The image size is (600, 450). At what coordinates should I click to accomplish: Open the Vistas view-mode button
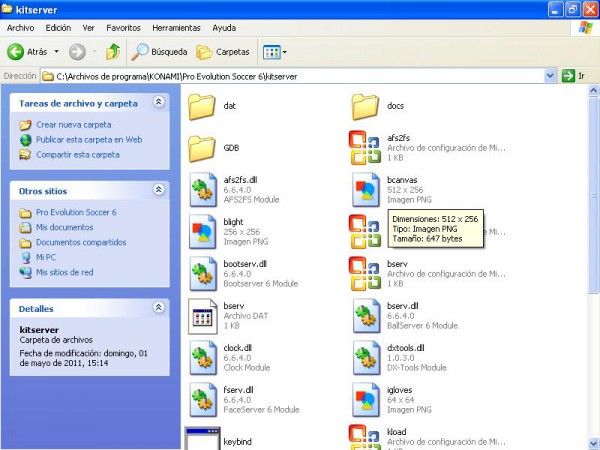coord(274,52)
